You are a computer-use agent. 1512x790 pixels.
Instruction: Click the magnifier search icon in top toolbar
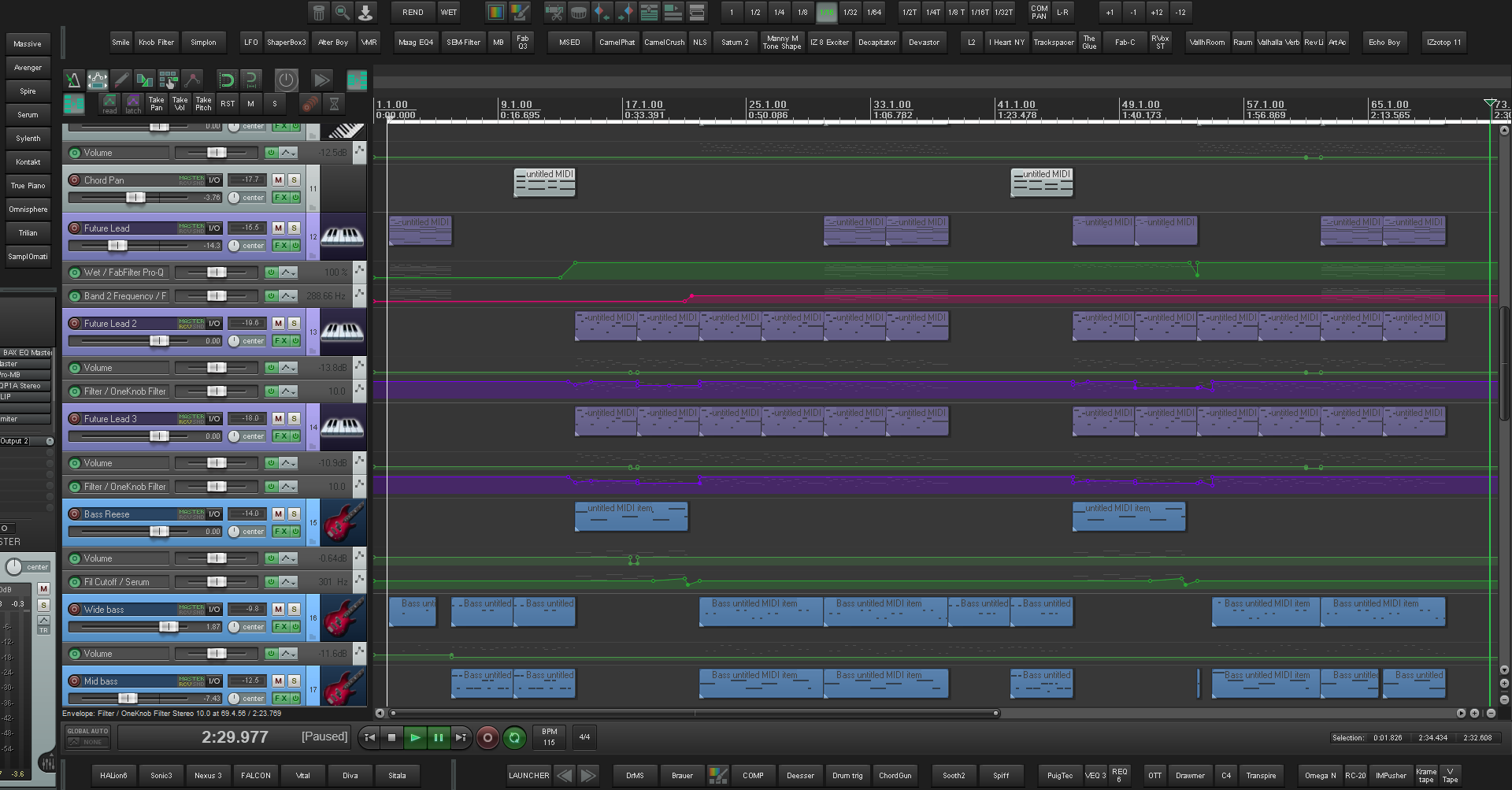[x=342, y=12]
